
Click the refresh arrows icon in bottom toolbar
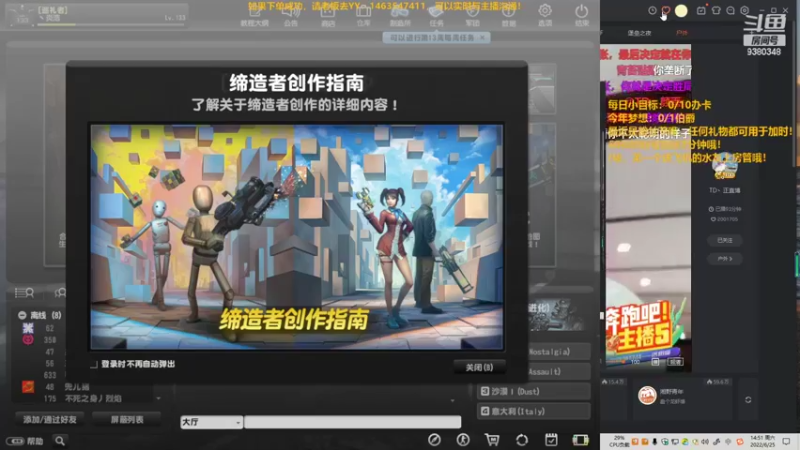521,440
